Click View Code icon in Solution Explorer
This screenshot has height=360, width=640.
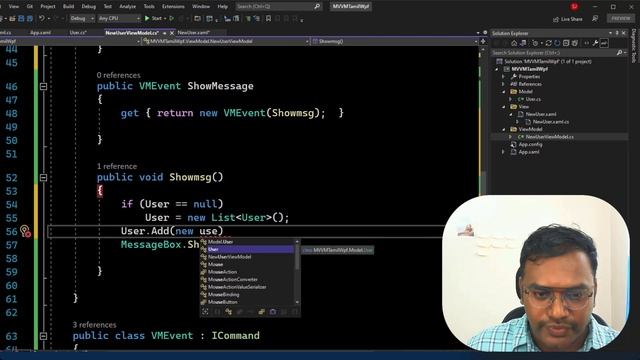coord(587,43)
